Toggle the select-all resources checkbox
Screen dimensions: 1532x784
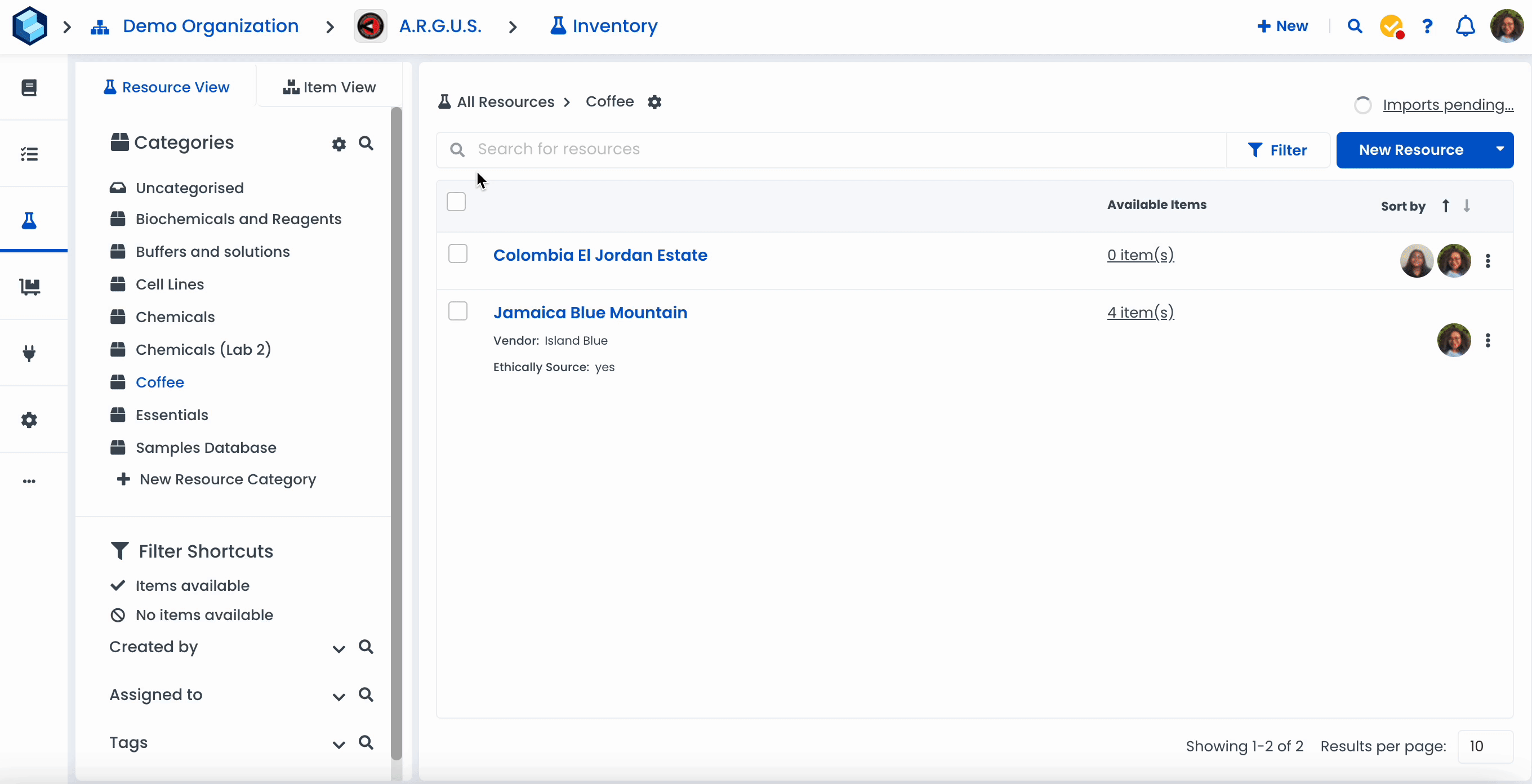tap(456, 202)
